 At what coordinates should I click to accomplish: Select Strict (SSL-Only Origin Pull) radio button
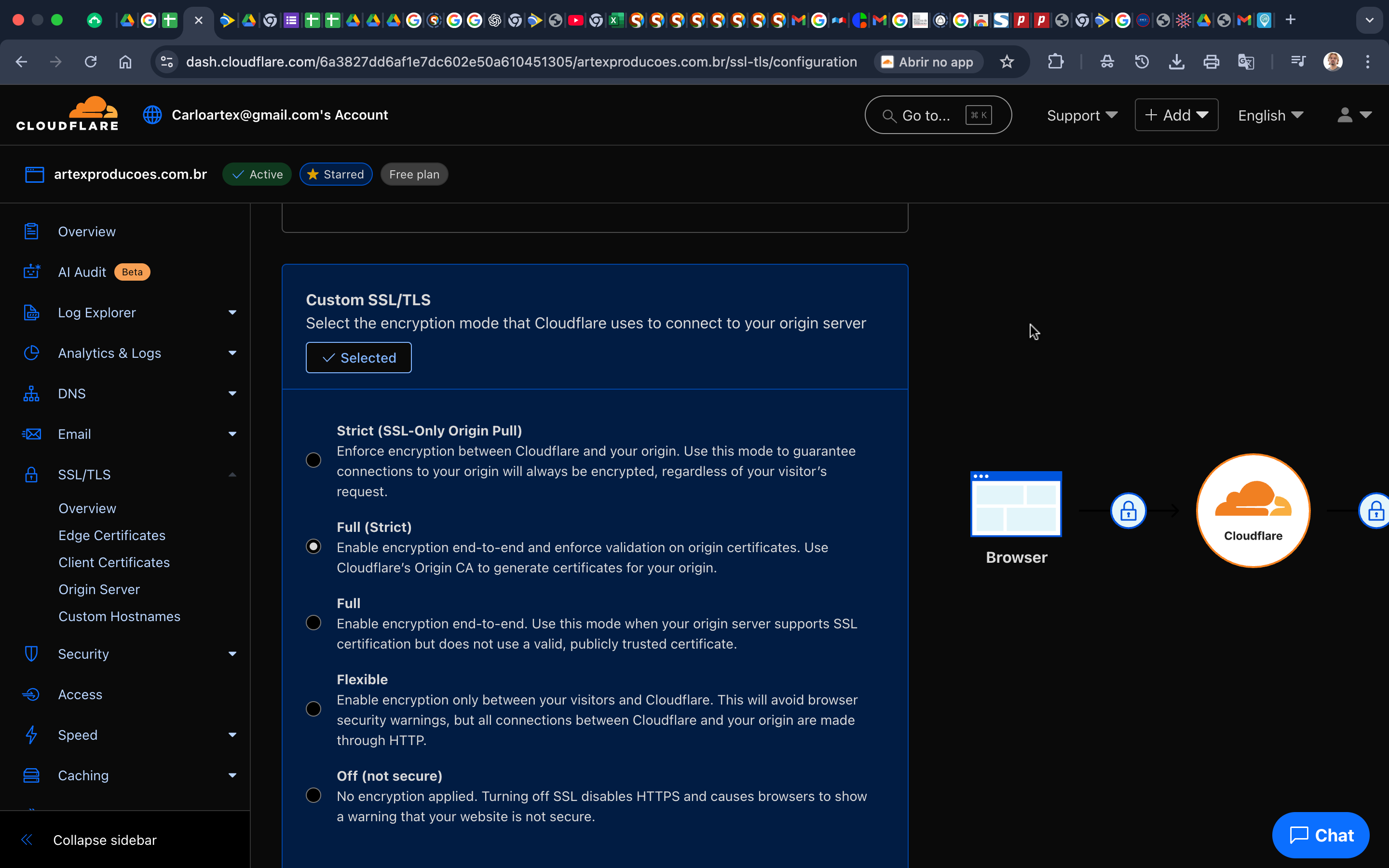click(313, 460)
